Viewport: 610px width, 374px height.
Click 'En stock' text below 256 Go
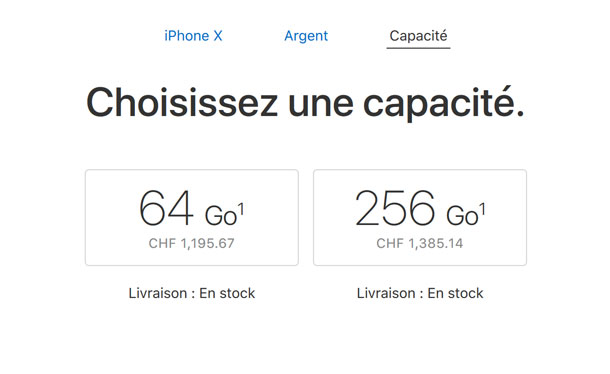coord(455,293)
